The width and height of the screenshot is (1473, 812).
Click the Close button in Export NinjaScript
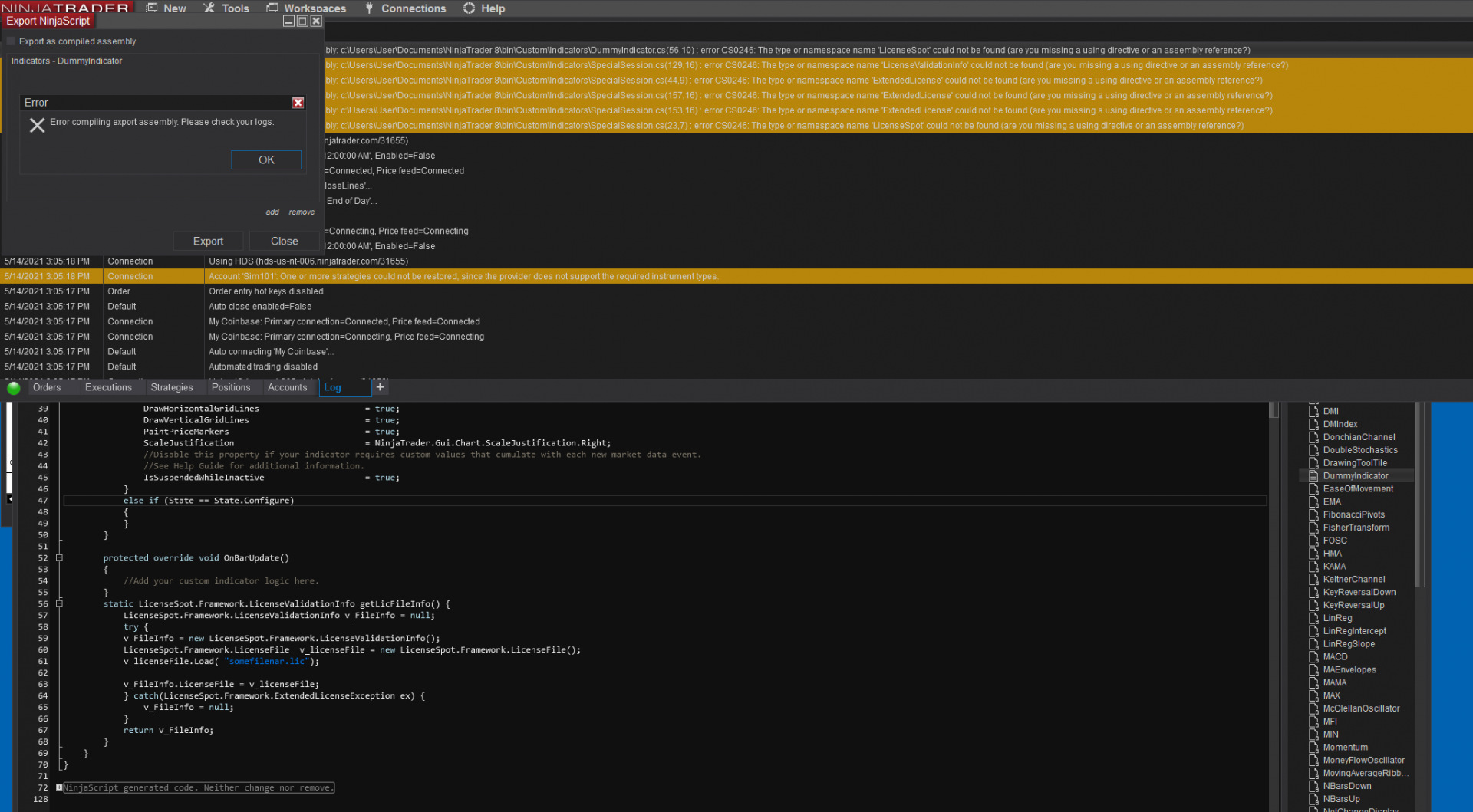coord(285,241)
